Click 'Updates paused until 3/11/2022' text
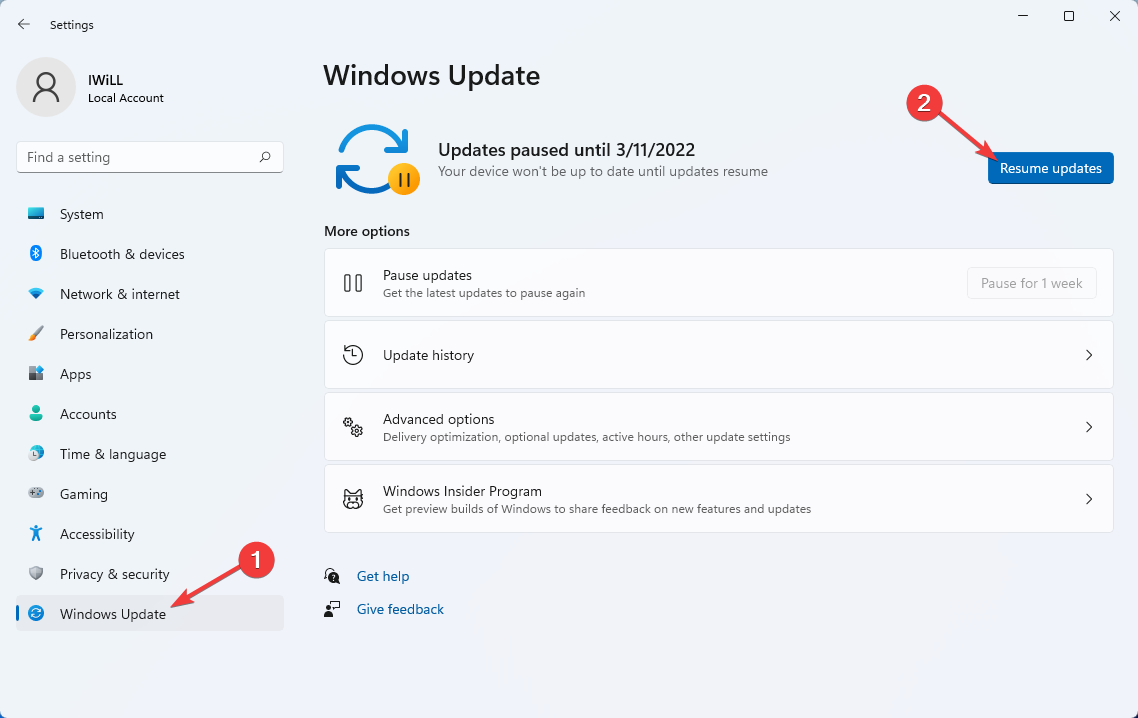The height and width of the screenshot is (718, 1138). click(566, 150)
